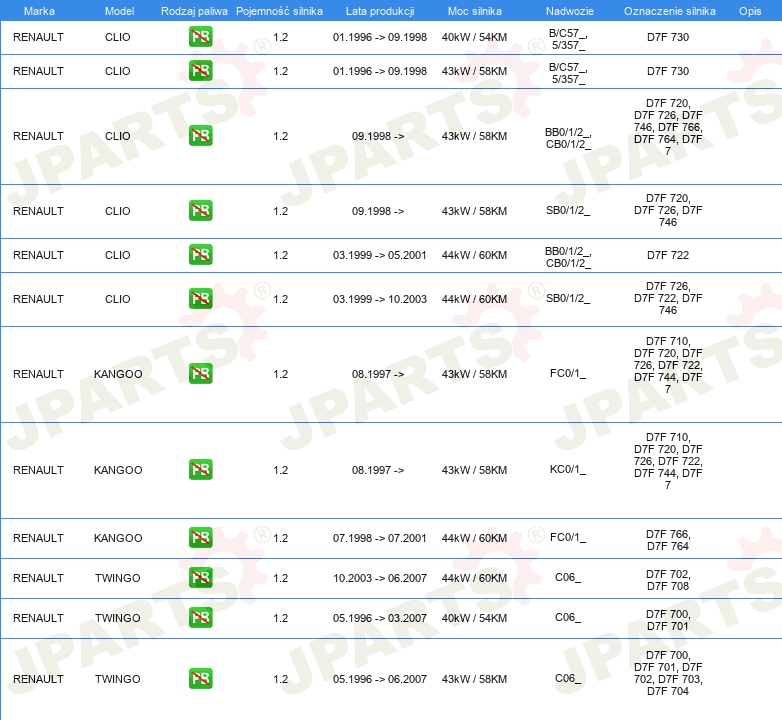
Task: Click the engine codes D7F 720, D7F 726, D7F 746
Action: tap(668, 210)
